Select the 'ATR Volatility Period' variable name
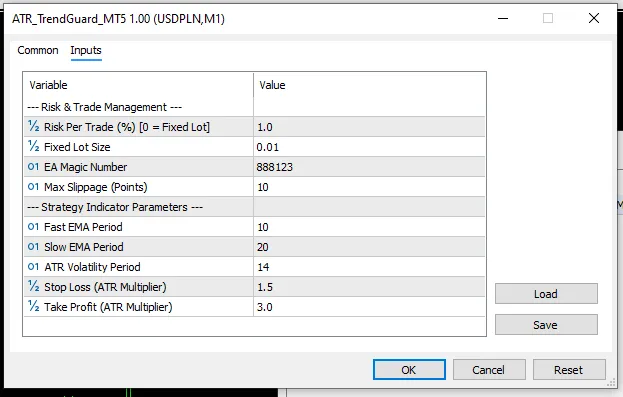This screenshot has width=623, height=397. click(92, 267)
